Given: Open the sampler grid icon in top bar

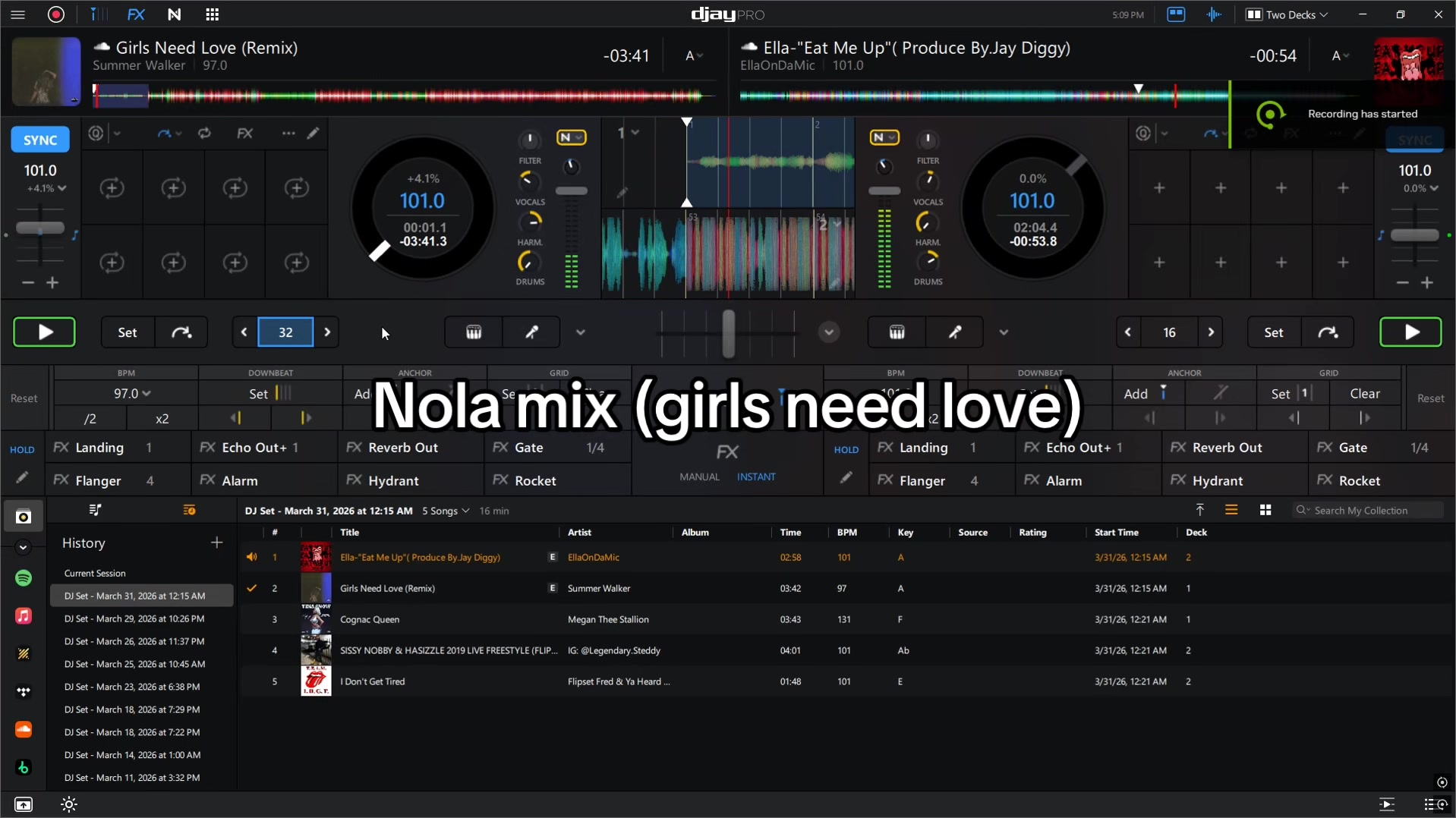Looking at the screenshot, I should pos(213,14).
